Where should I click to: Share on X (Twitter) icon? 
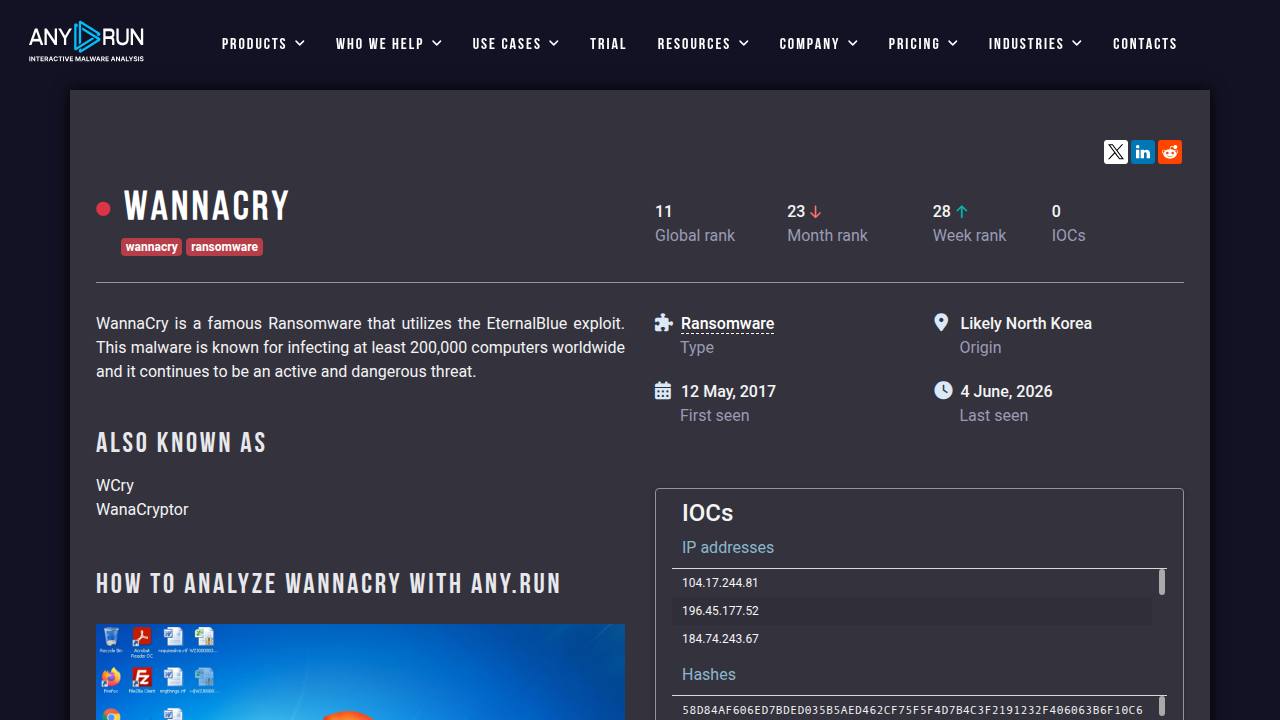pyautogui.click(x=1116, y=152)
